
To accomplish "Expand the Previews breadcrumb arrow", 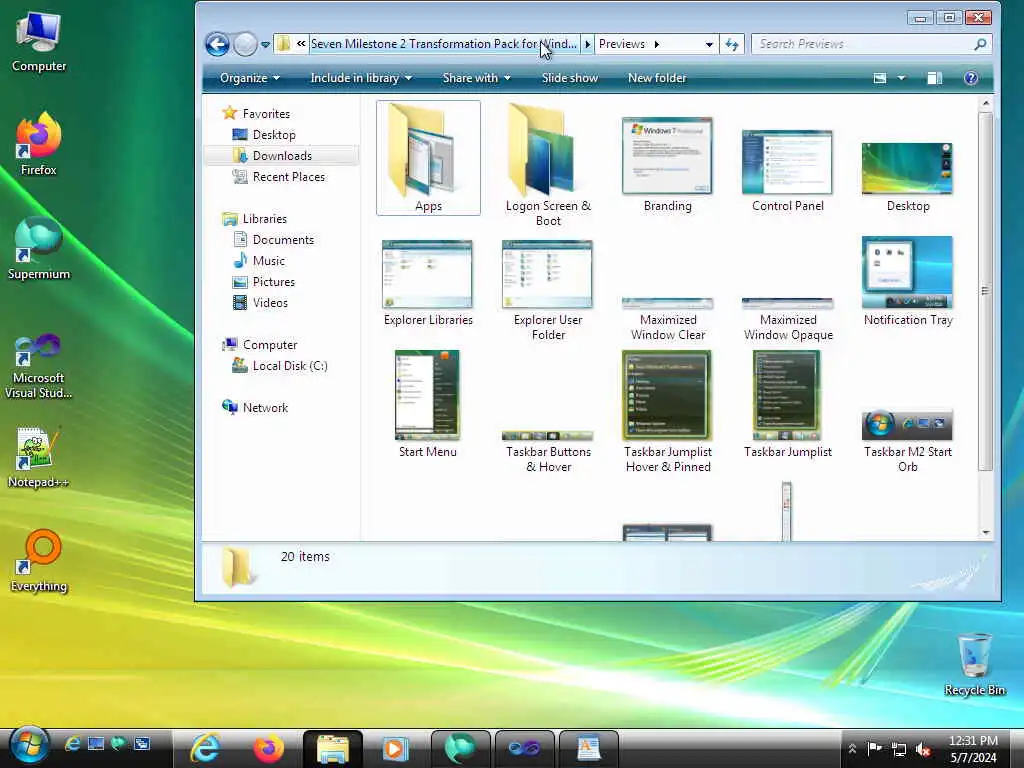I will tap(656, 44).
